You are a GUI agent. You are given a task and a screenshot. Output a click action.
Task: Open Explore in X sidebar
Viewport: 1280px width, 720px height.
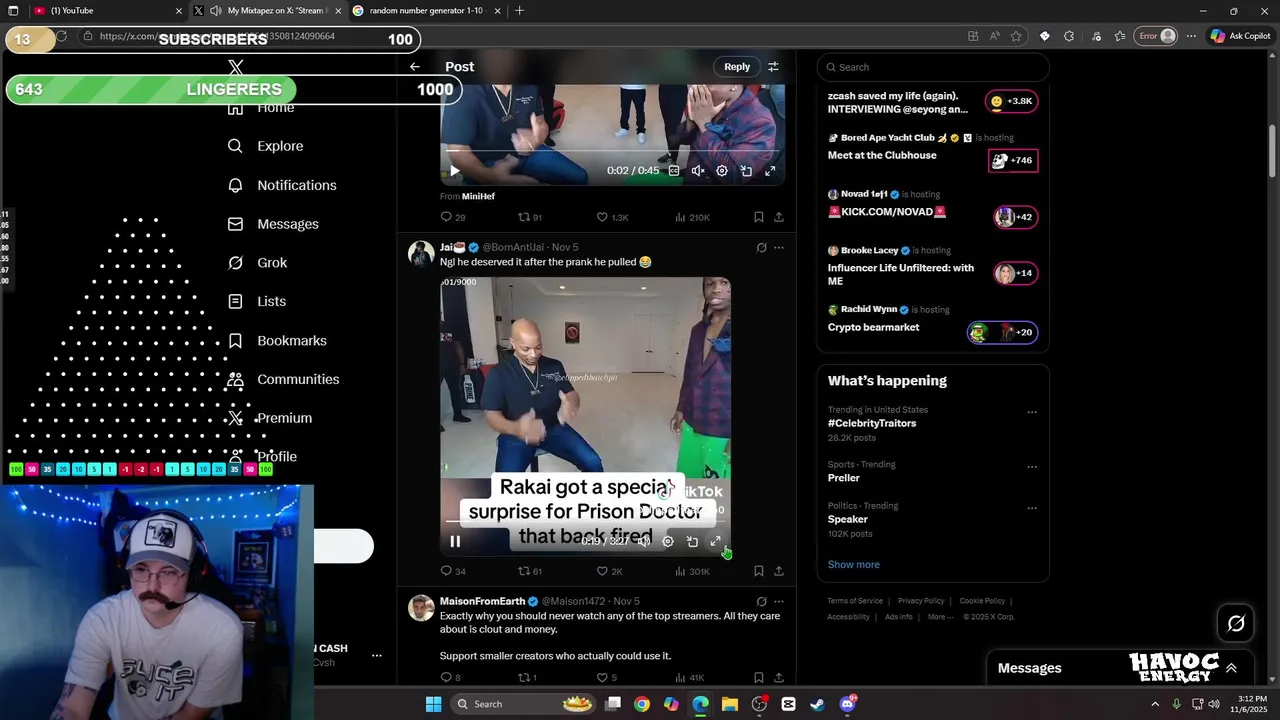pos(266,146)
